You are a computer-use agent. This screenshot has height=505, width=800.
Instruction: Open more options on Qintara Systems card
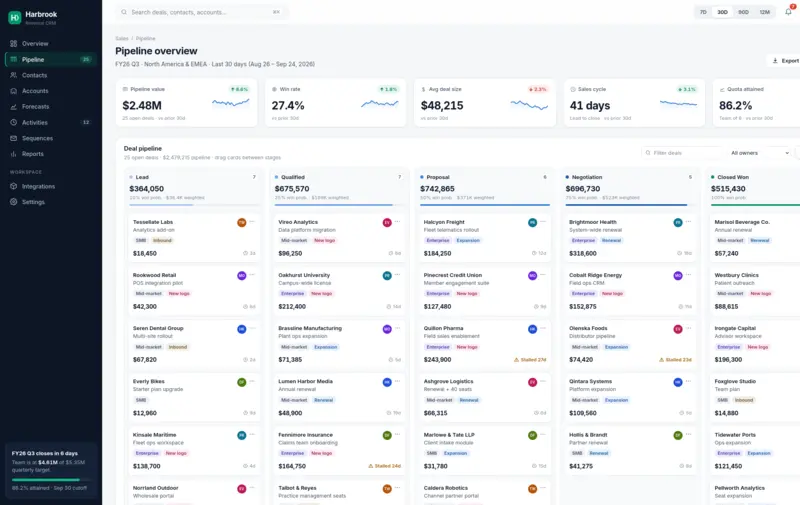(x=688, y=381)
